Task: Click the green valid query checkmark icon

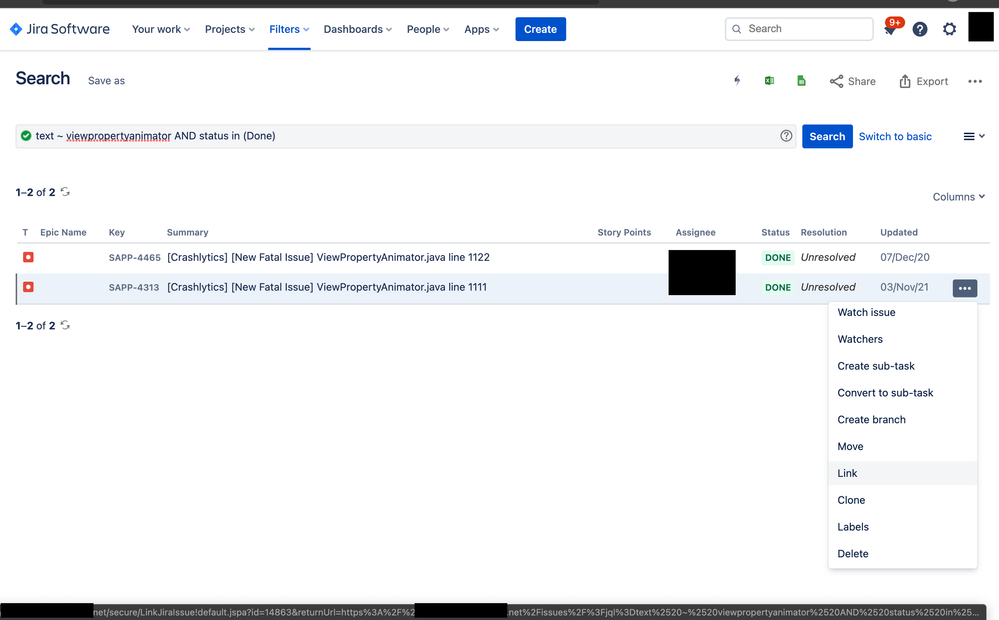Action: [x=26, y=136]
